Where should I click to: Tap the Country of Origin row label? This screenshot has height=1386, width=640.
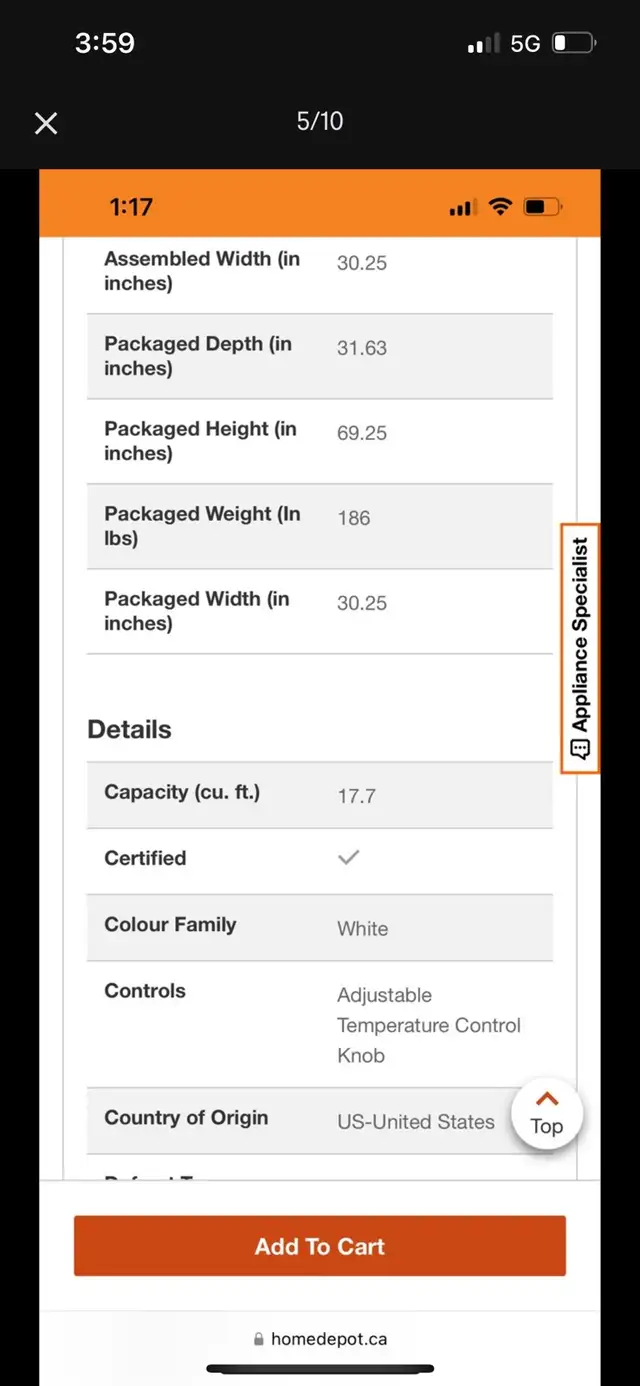(x=186, y=1118)
